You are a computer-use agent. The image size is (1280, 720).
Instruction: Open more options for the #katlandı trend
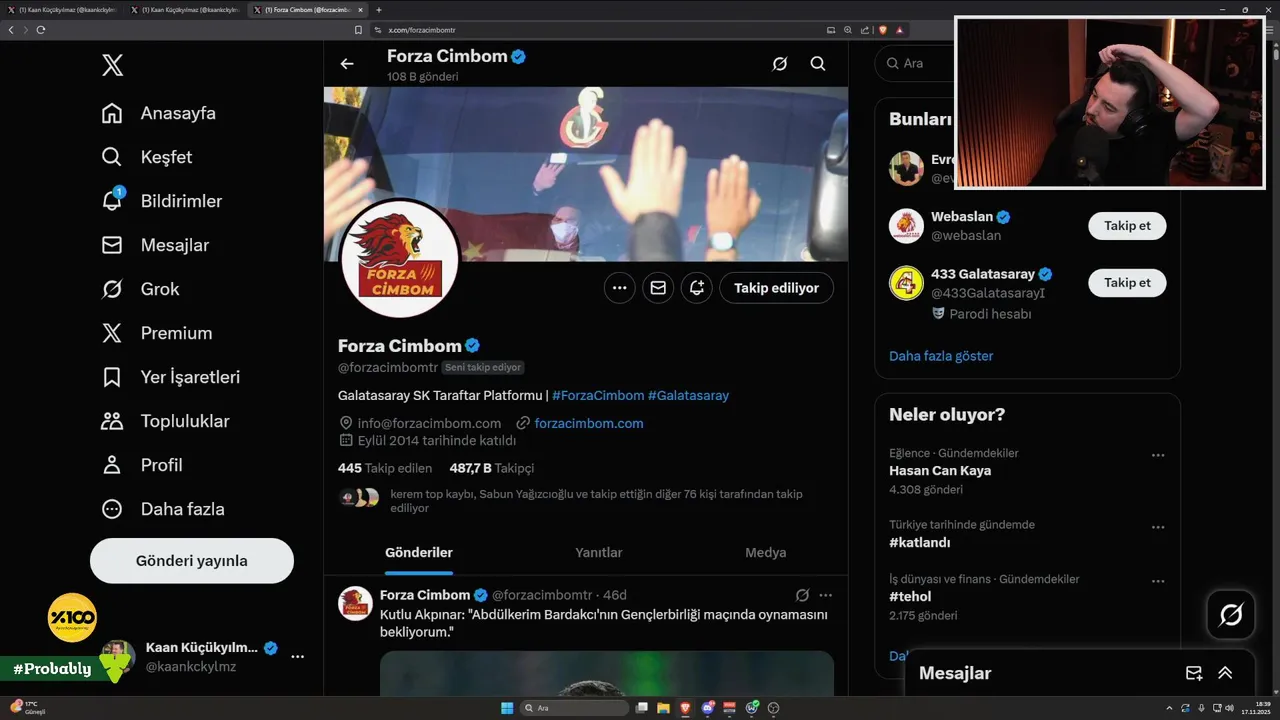(1158, 527)
